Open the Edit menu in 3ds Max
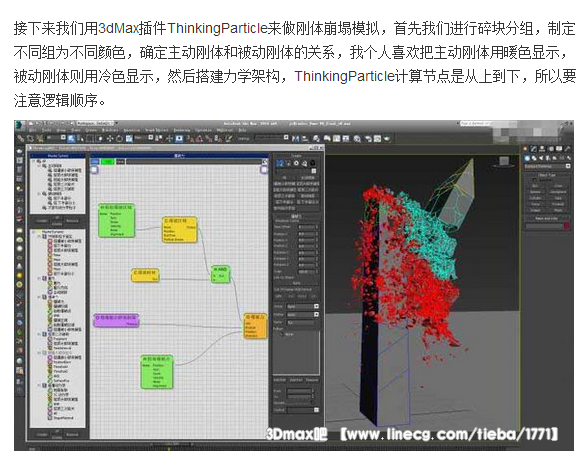 pos(33,130)
